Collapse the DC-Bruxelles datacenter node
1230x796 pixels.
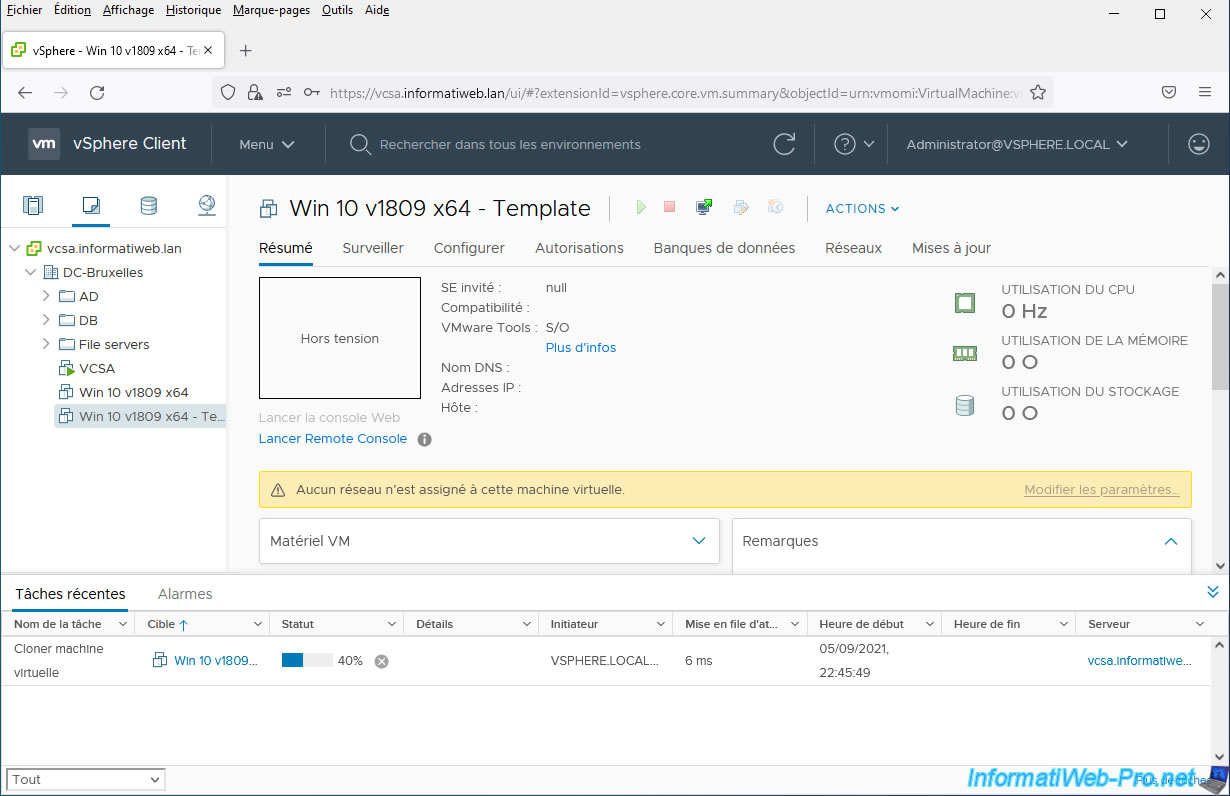[30, 272]
